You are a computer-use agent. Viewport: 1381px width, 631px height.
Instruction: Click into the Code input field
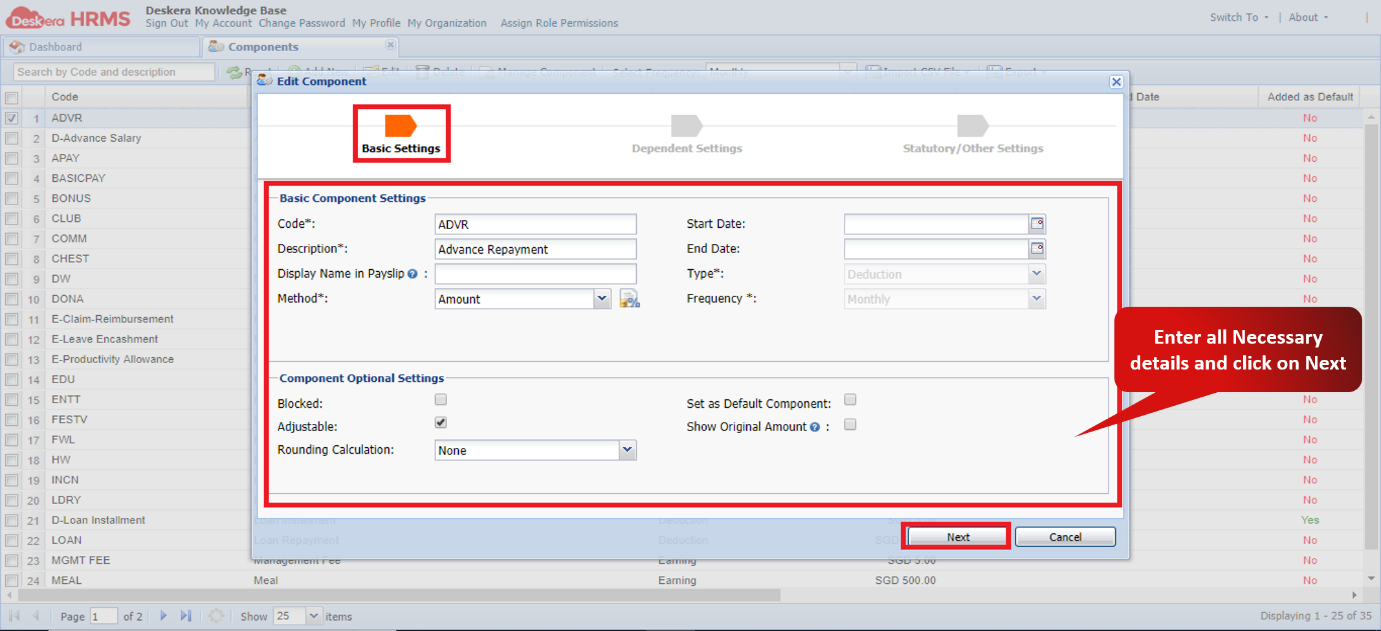coord(536,224)
